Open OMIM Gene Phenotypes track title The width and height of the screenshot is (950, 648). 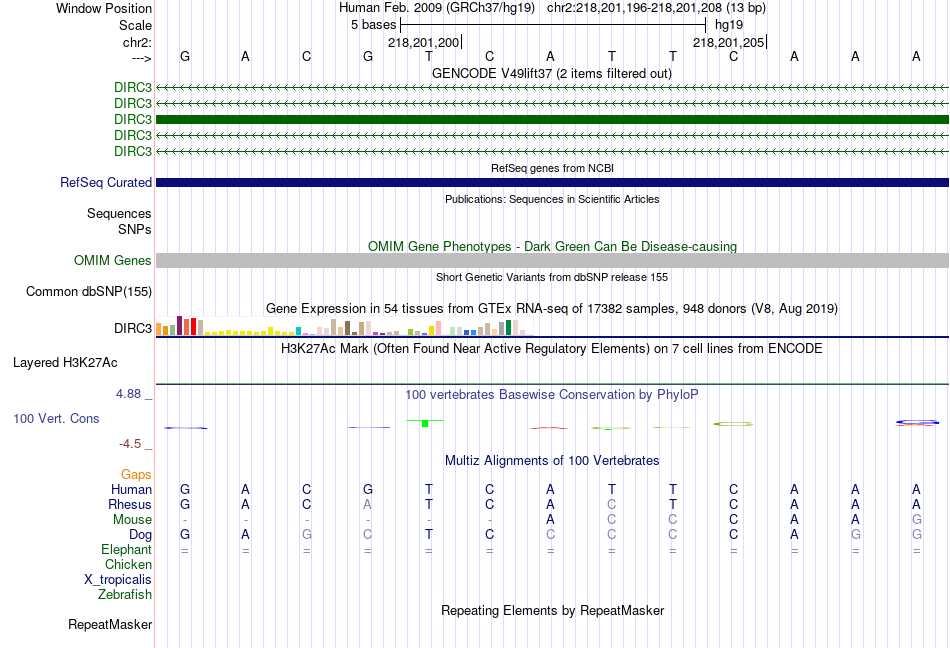552,246
